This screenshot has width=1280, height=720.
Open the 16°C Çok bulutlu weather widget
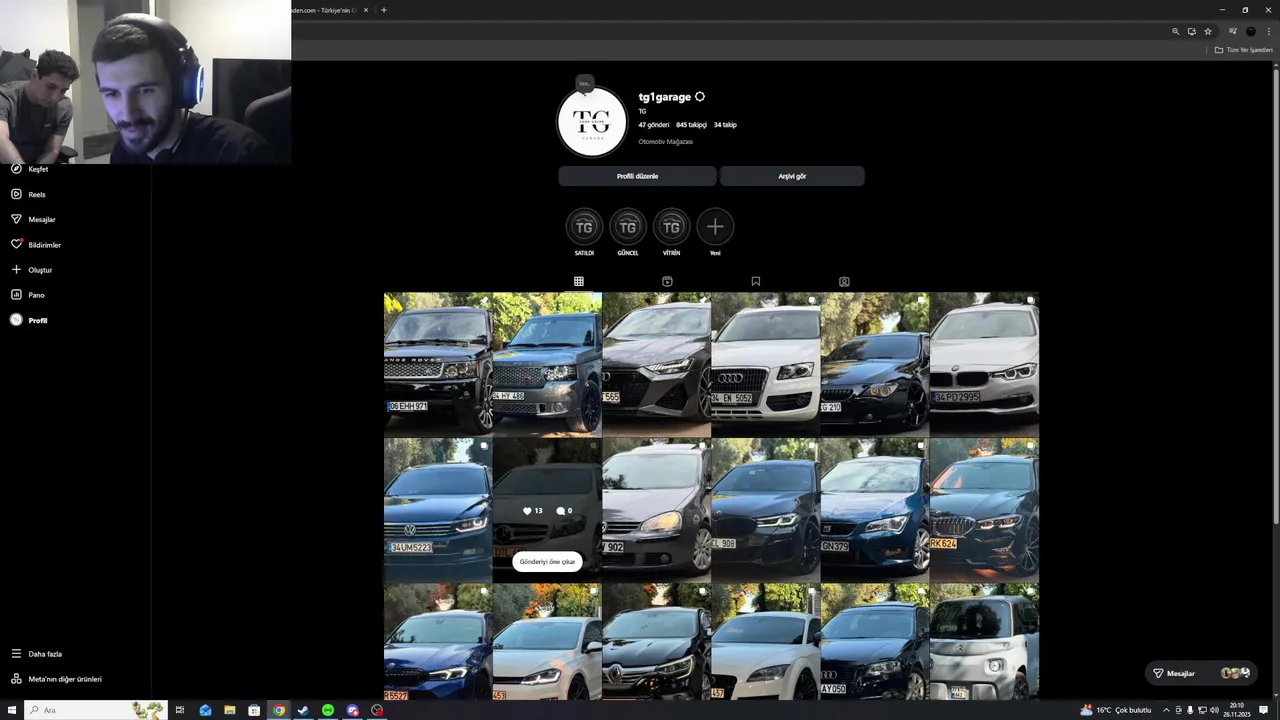(x=1116, y=710)
